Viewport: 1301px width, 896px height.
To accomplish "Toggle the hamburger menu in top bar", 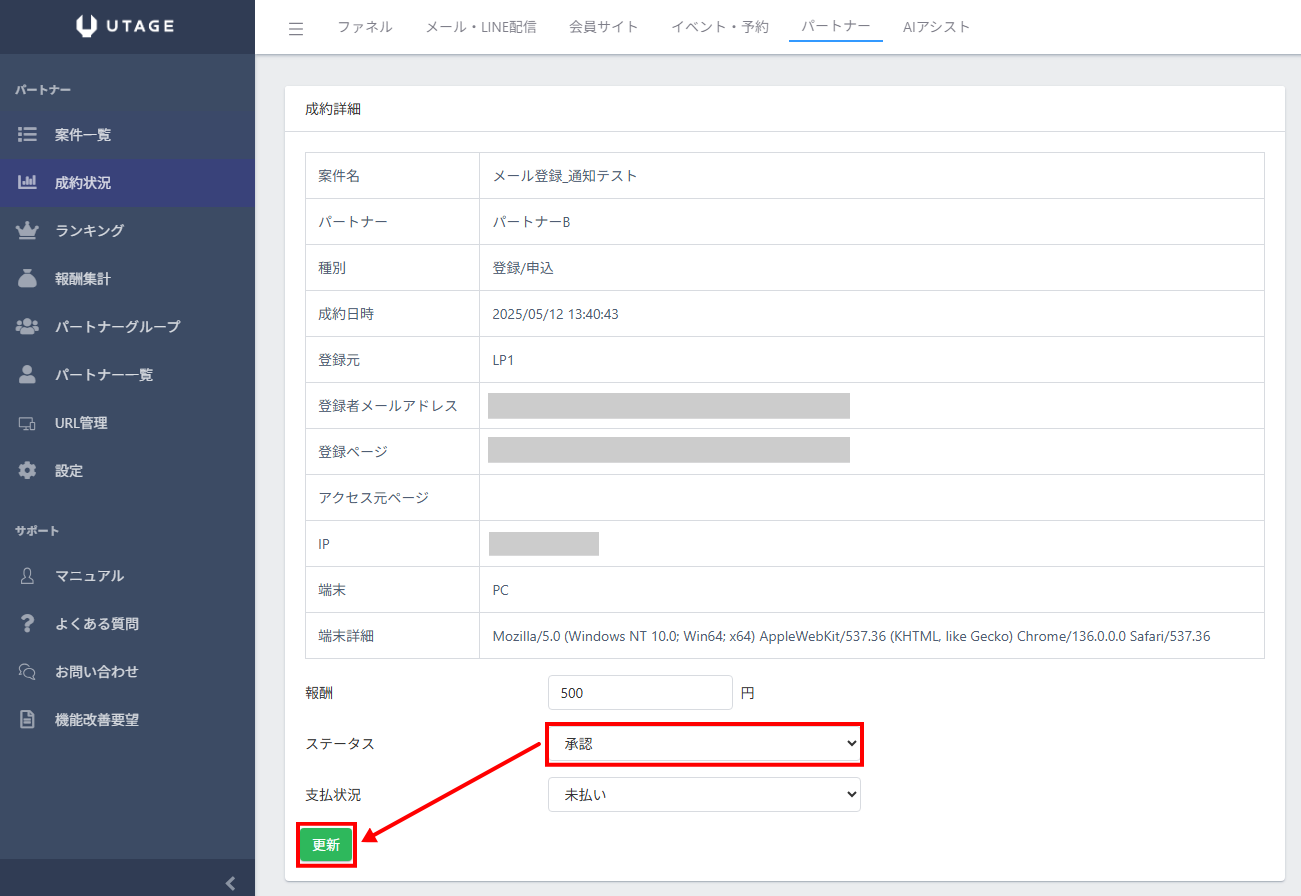I will pyautogui.click(x=296, y=28).
